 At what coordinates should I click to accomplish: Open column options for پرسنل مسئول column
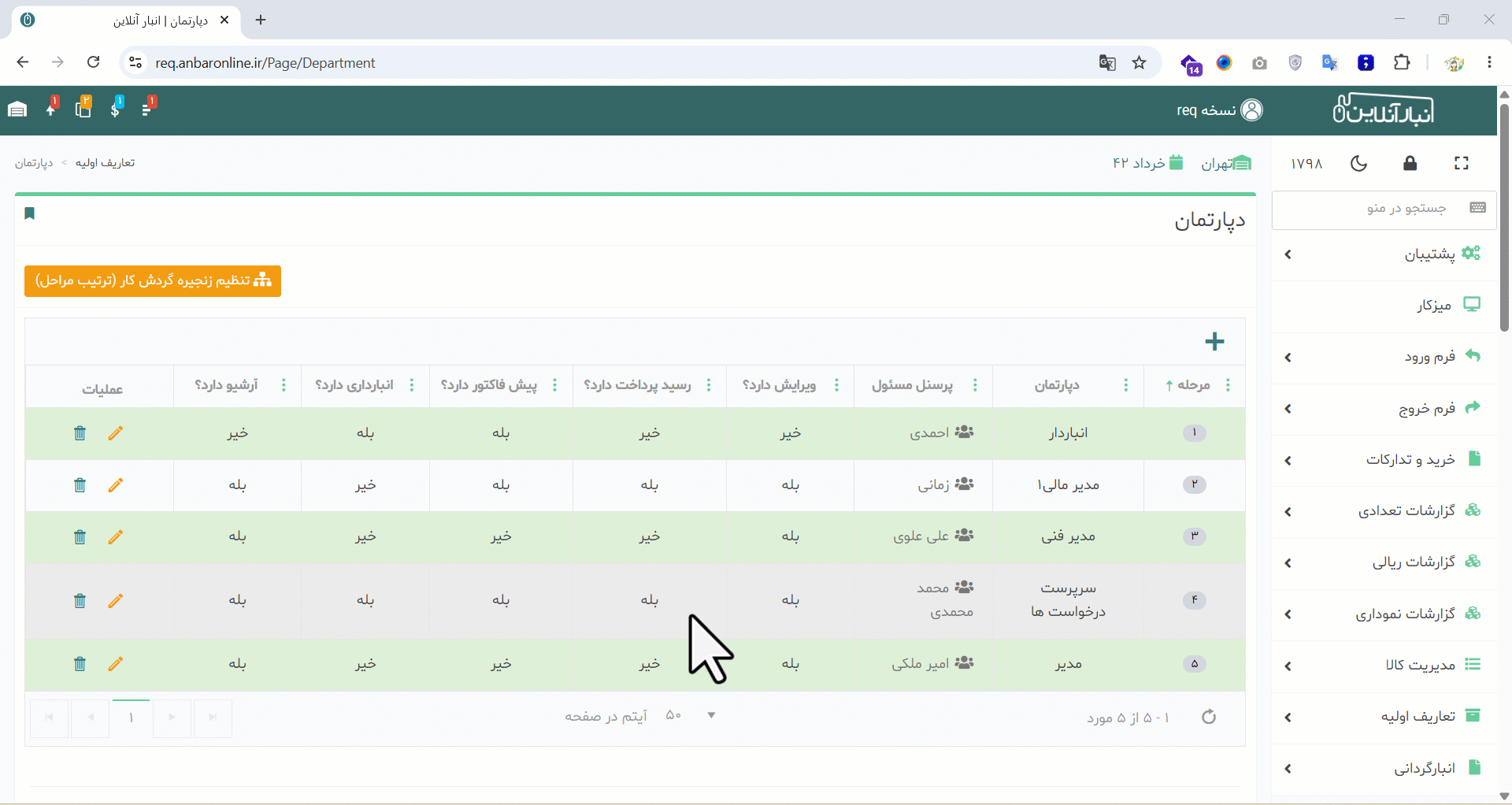pos(975,385)
